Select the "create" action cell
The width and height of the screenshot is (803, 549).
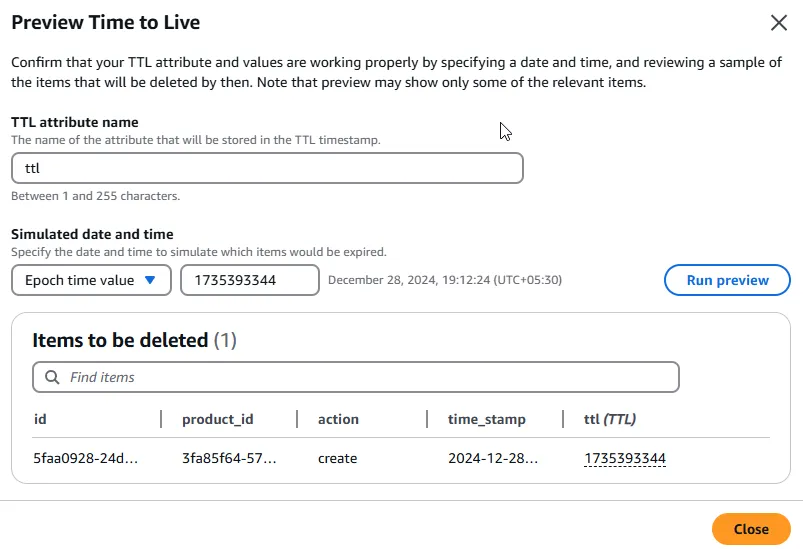pyautogui.click(x=337, y=459)
